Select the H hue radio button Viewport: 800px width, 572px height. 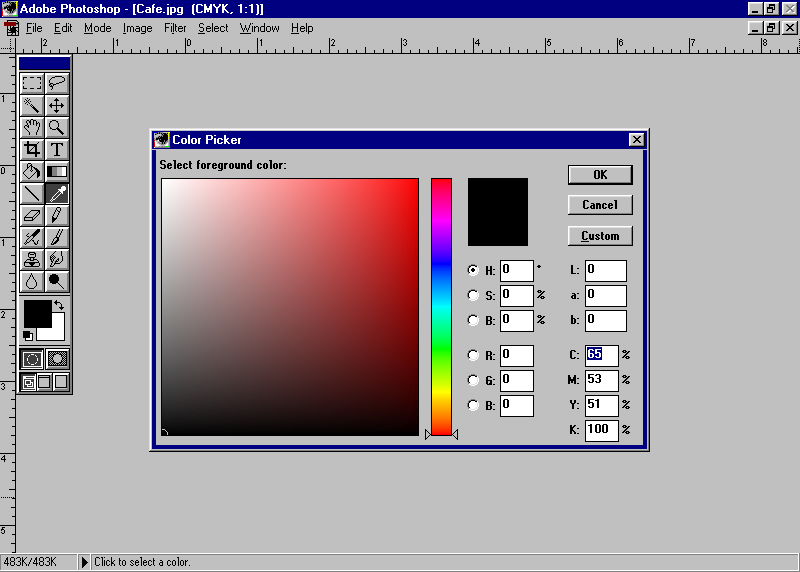473,270
